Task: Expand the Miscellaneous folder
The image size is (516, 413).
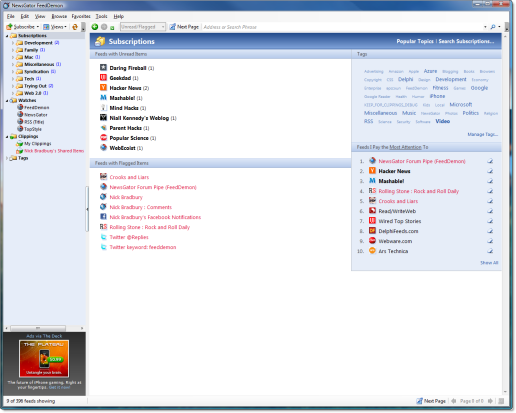Action: click(x=13, y=64)
